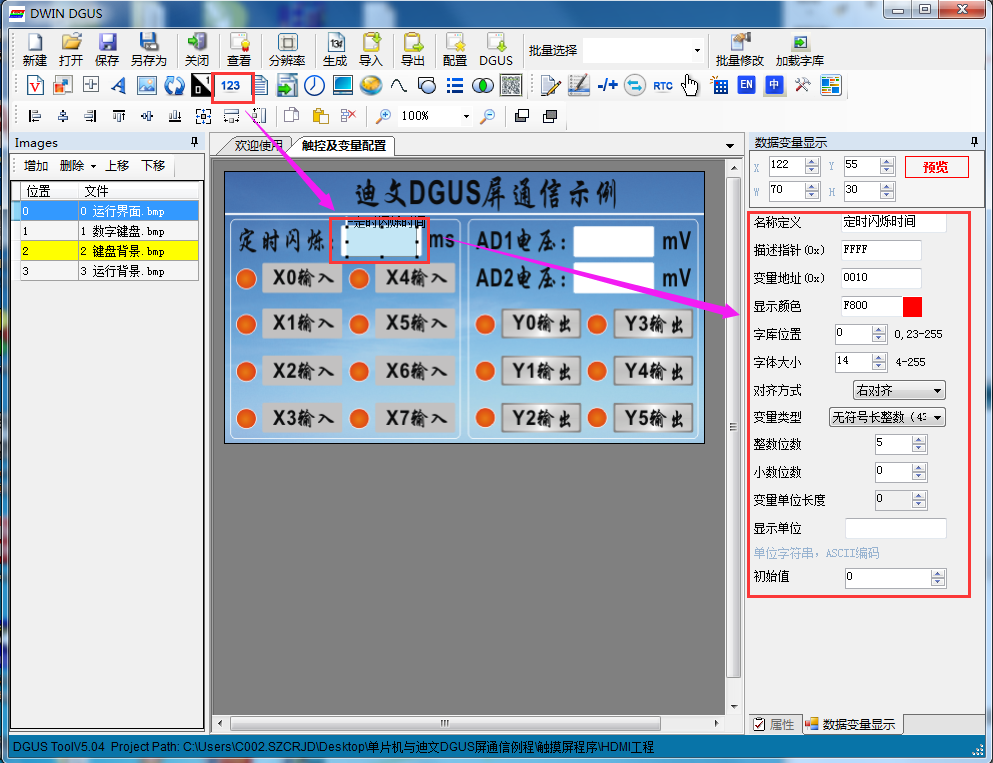Open the 变量类型 variable type dropdown
Viewport: 993px width, 763px height.
pos(887,417)
